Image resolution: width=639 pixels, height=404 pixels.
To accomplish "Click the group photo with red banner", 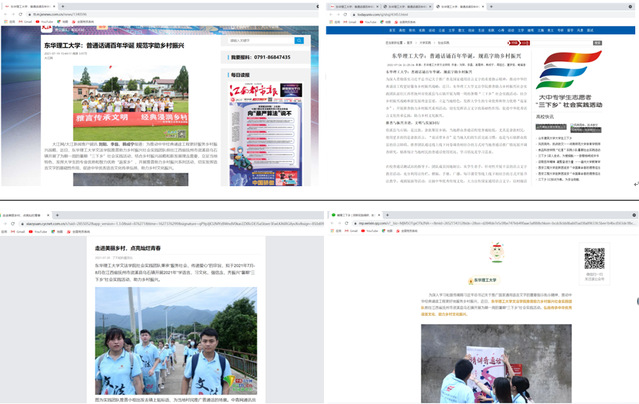I will coord(130,105).
